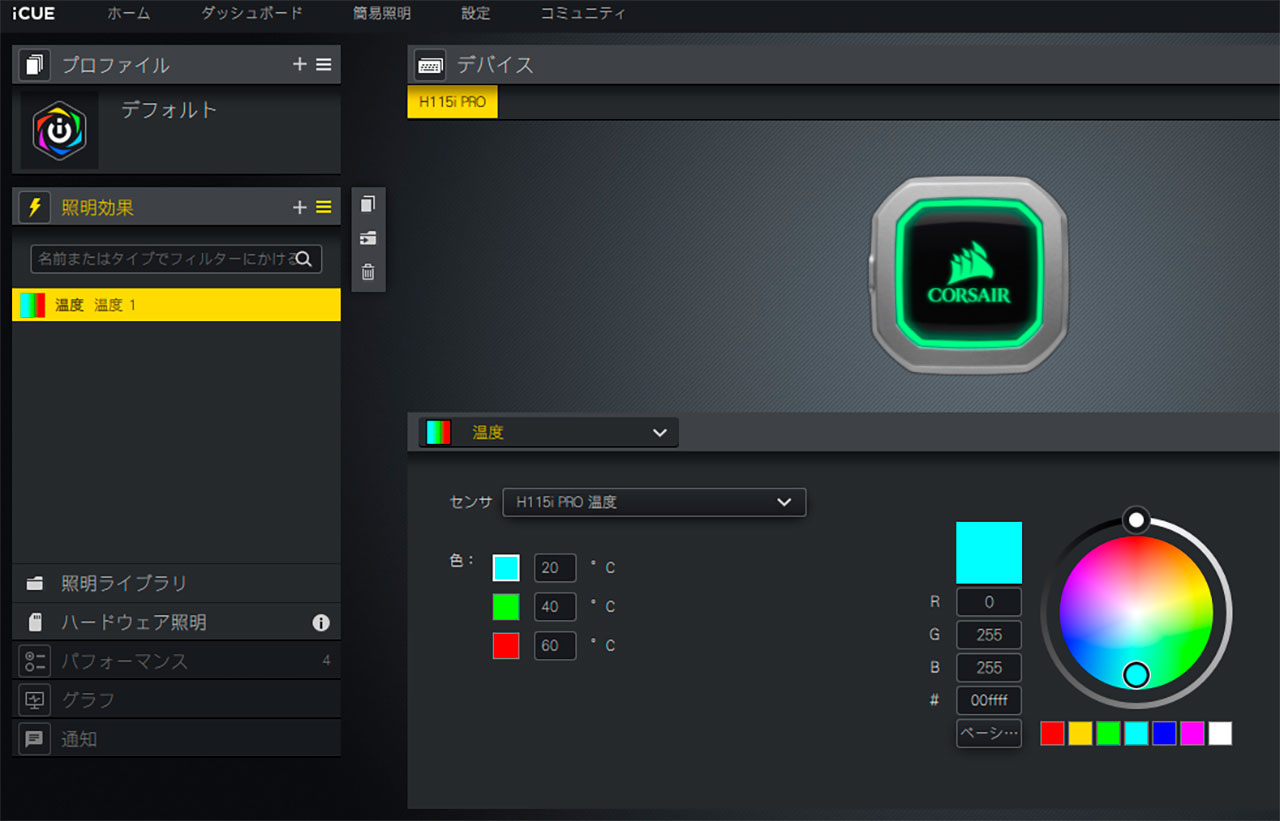Click the ベーシ… button
The height and width of the screenshot is (821, 1280).
pos(989,733)
